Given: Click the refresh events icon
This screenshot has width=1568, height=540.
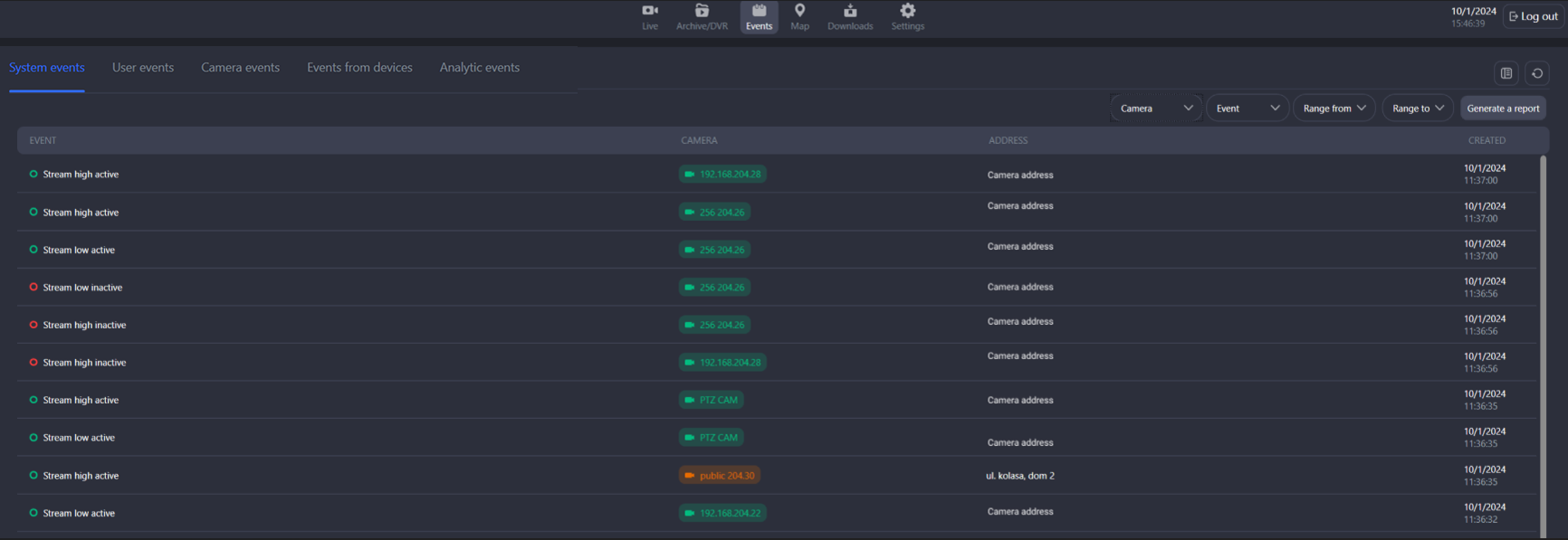Looking at the screenshot, I should tap(1537, 73).
